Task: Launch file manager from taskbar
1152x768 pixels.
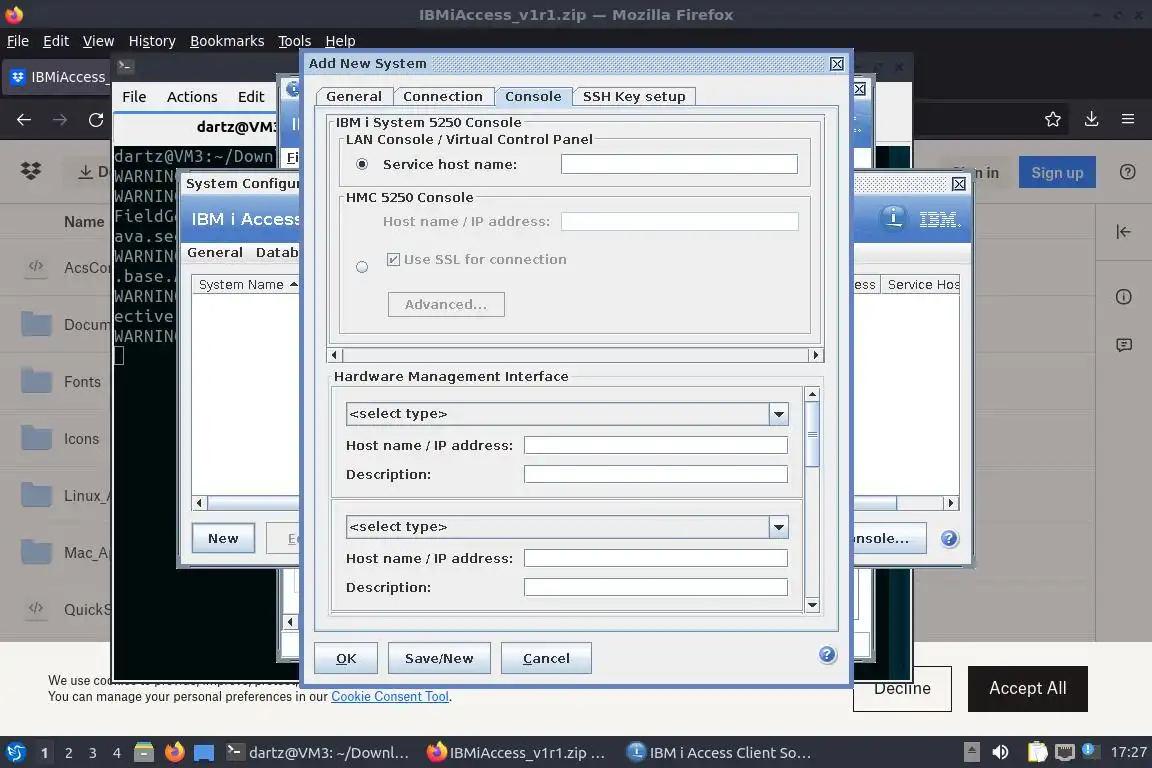Action: tap(144, 753)
